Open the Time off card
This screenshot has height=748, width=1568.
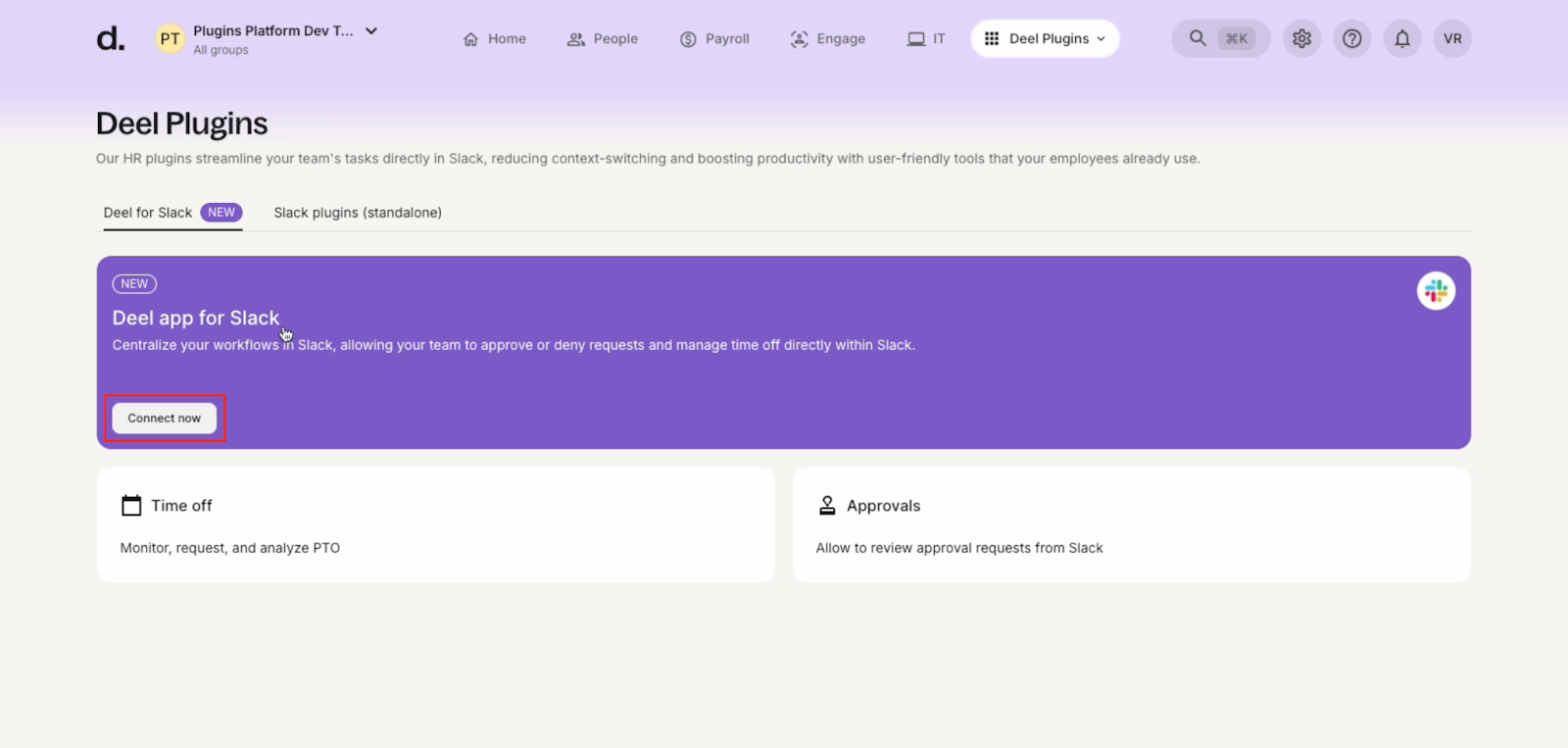[x=435, y=524]
